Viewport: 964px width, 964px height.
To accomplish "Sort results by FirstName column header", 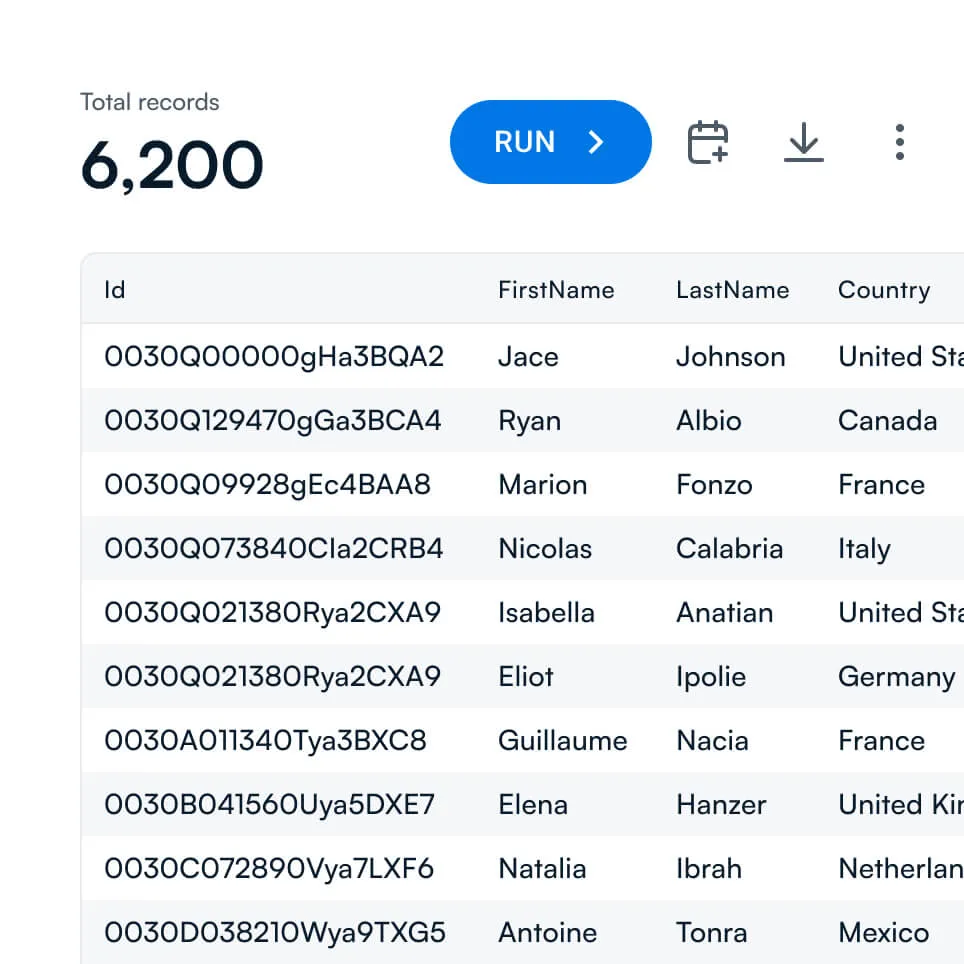I will click(x=555, y=290).
